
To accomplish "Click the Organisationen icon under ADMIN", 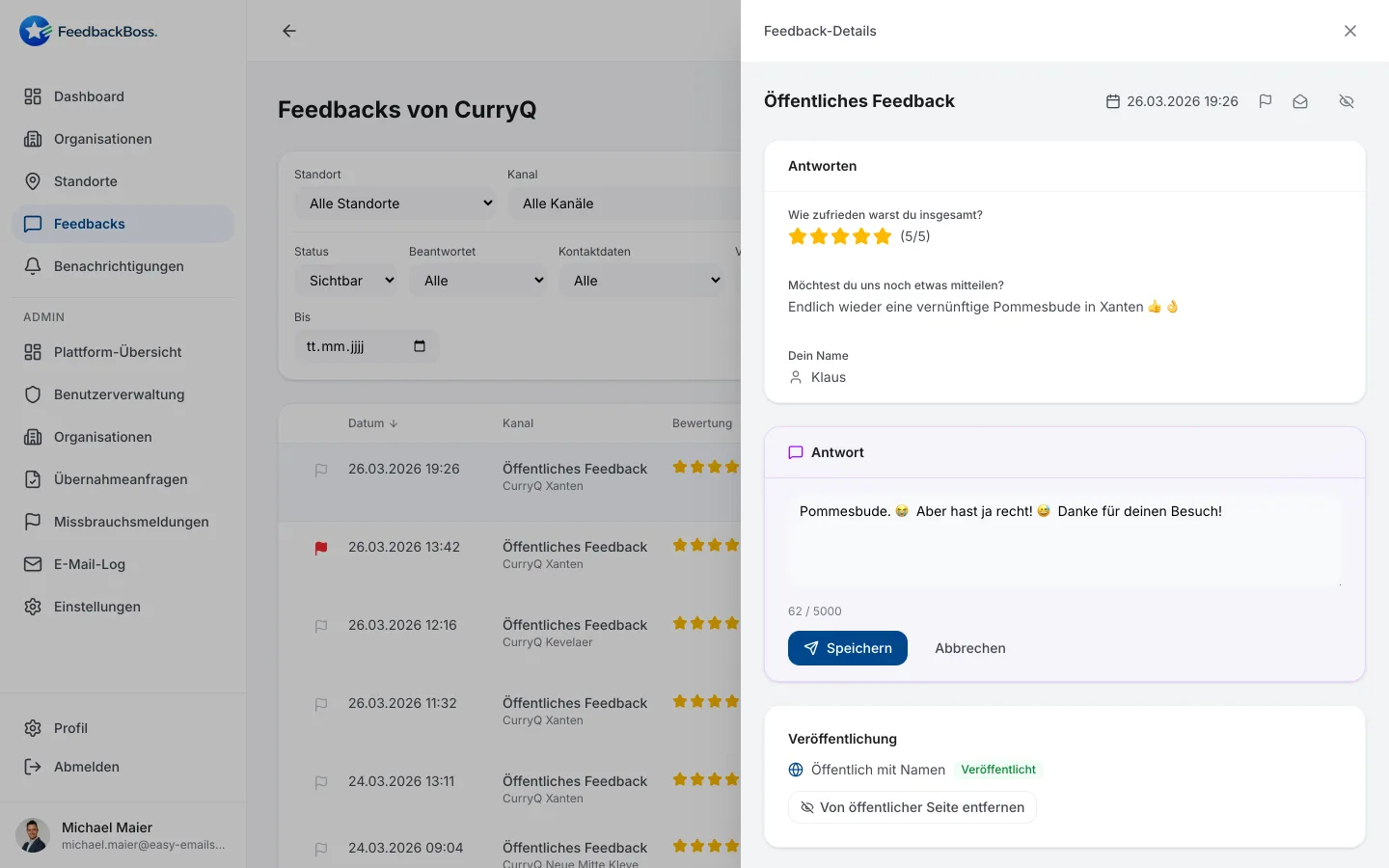I will tap(33, 437).
